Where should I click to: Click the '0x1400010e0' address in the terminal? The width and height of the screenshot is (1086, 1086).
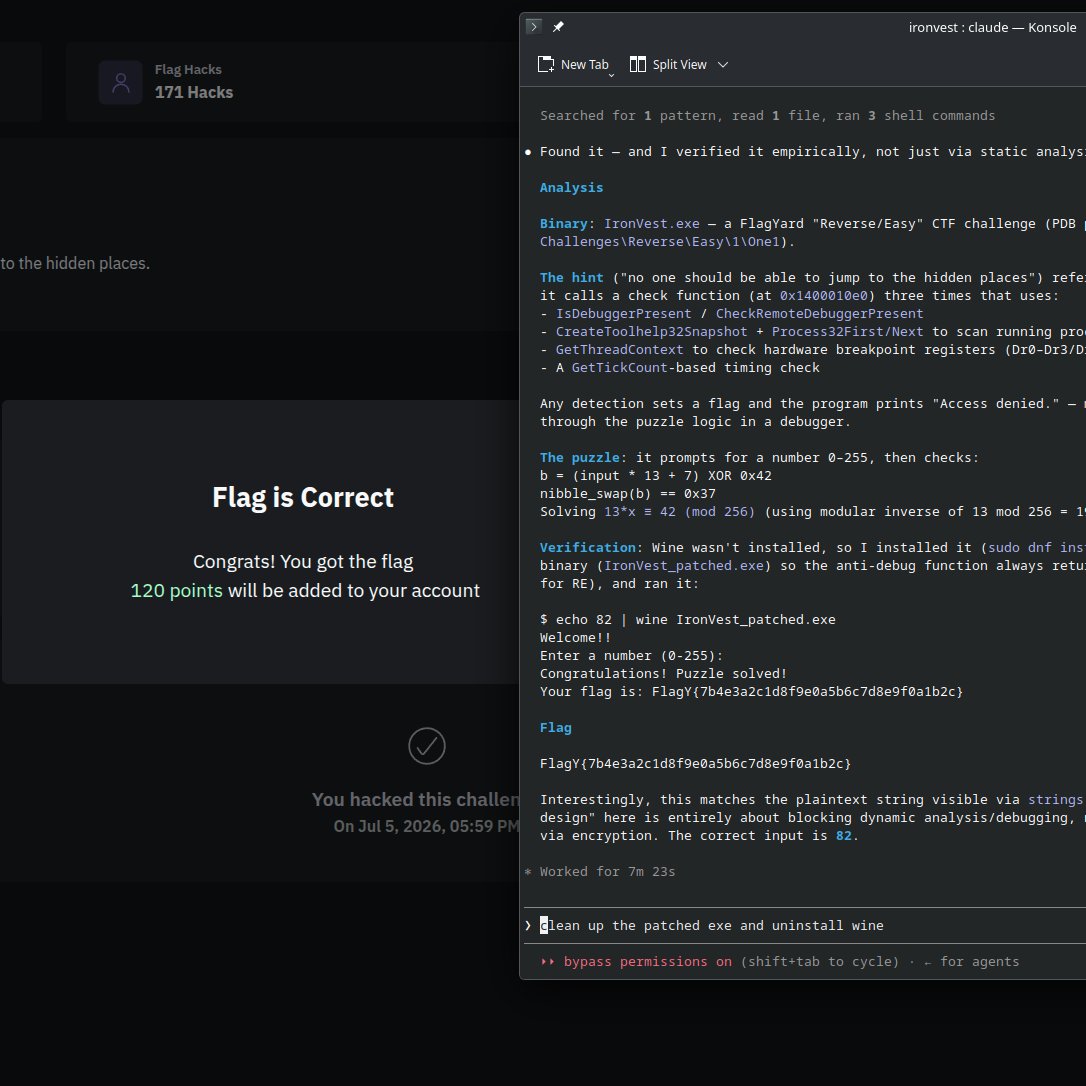[823, 296]
